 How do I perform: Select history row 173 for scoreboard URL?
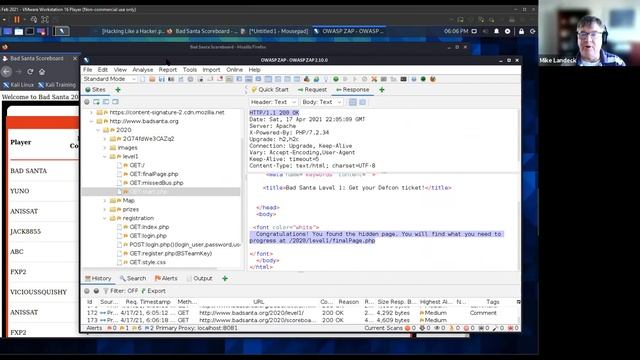point(301,320)
